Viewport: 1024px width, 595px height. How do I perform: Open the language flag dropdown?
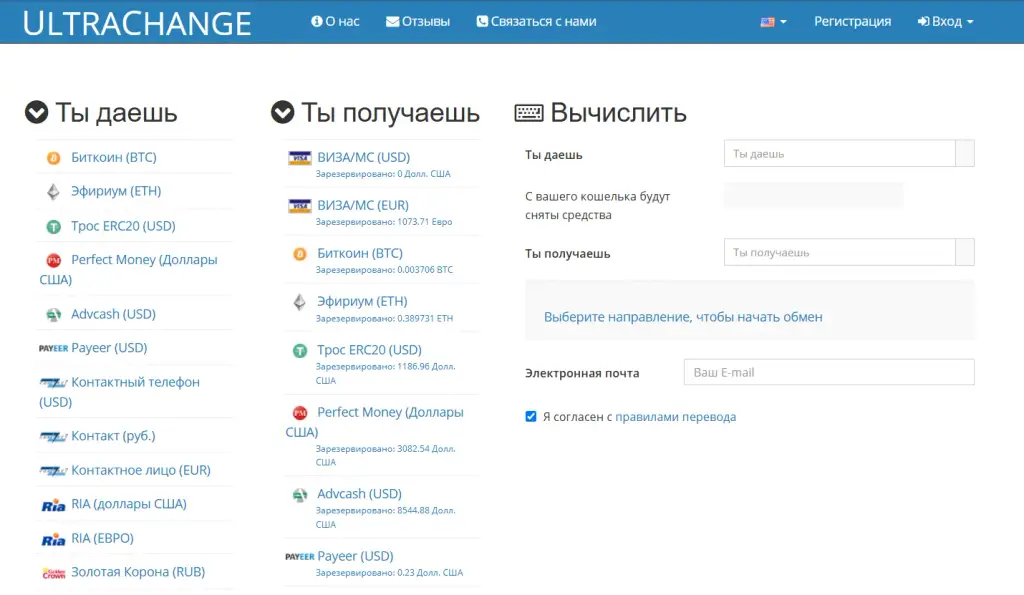pos(773,22)
